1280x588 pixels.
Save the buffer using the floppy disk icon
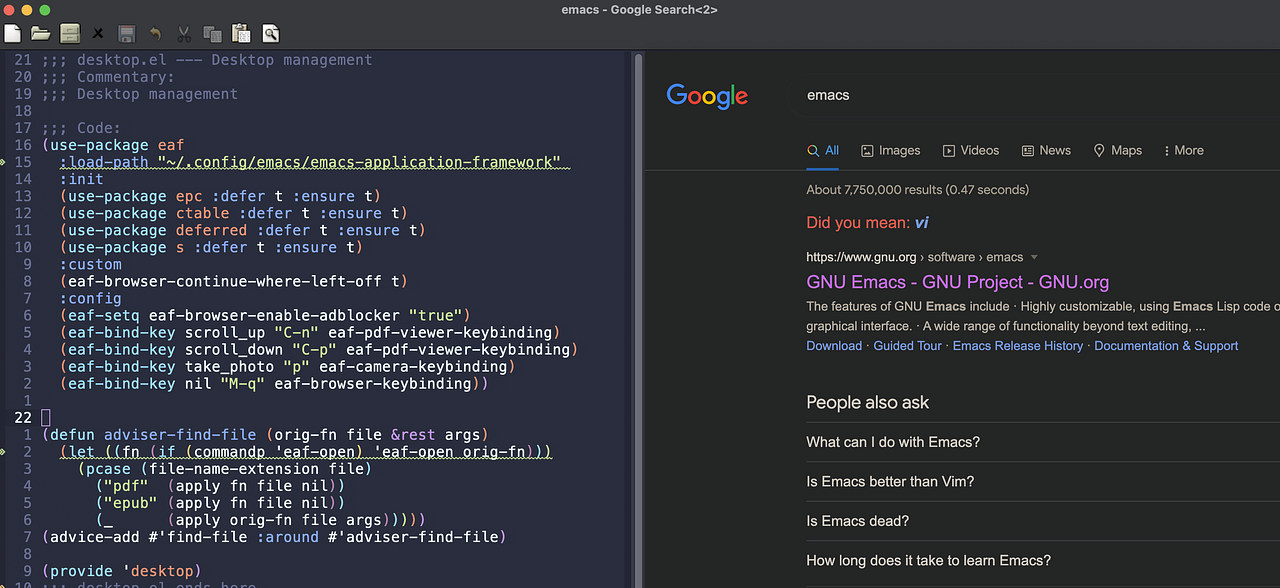(x=126, y=33)
